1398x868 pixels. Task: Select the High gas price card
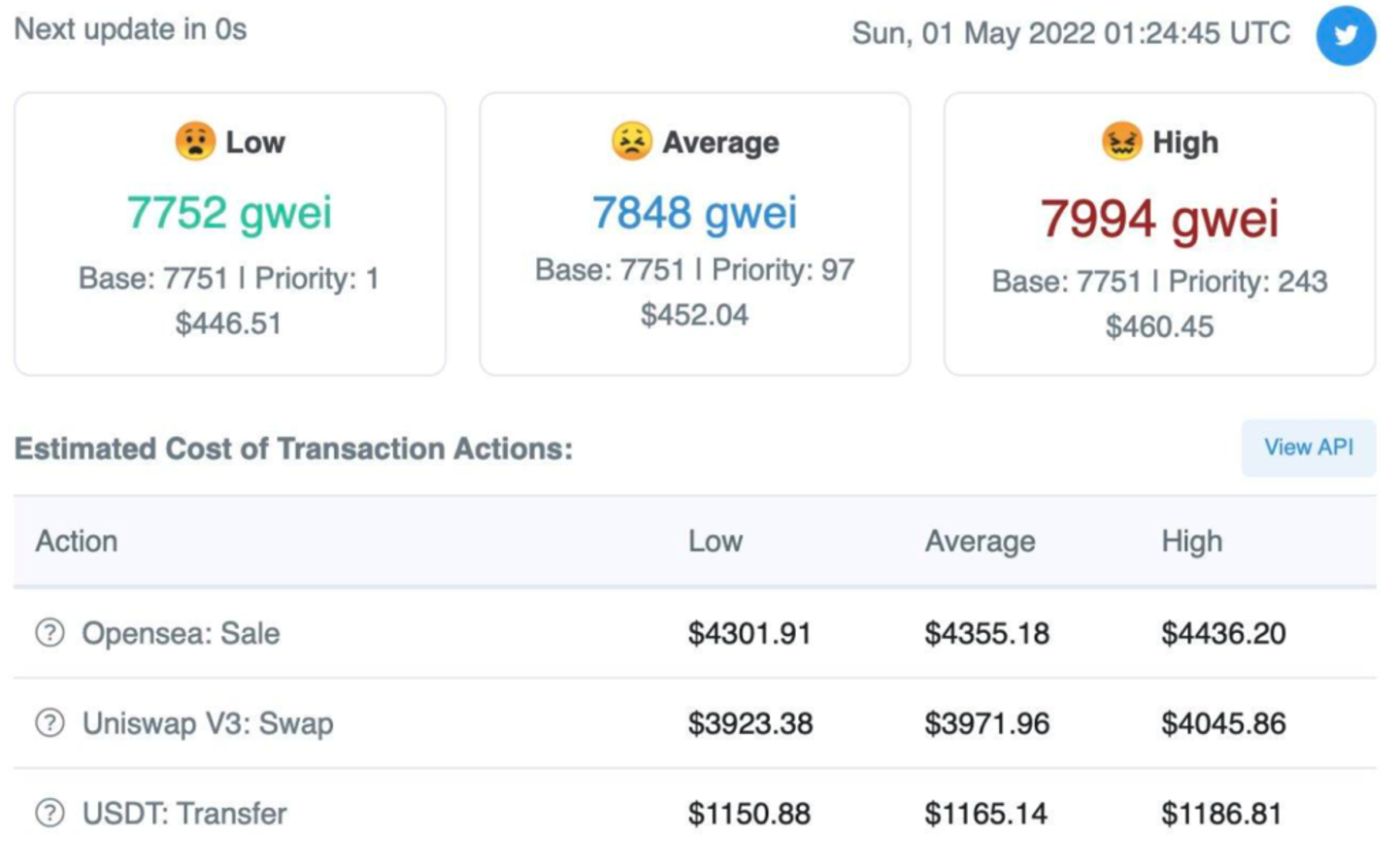tap(1159, 234)
